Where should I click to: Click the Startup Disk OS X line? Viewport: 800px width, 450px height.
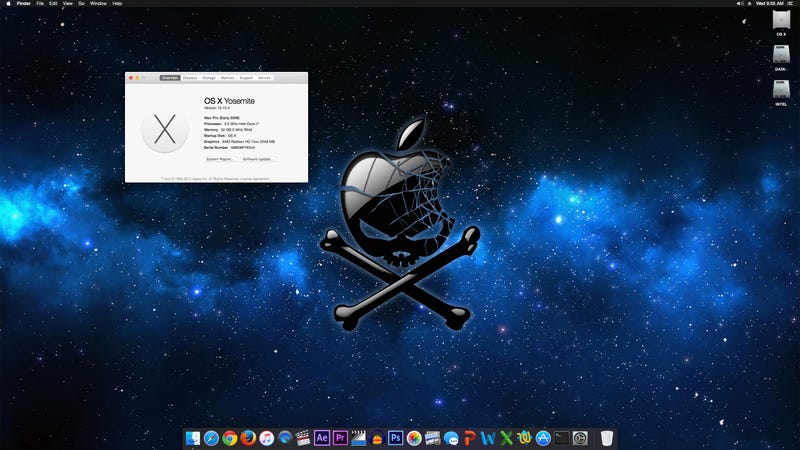point(220,136)
